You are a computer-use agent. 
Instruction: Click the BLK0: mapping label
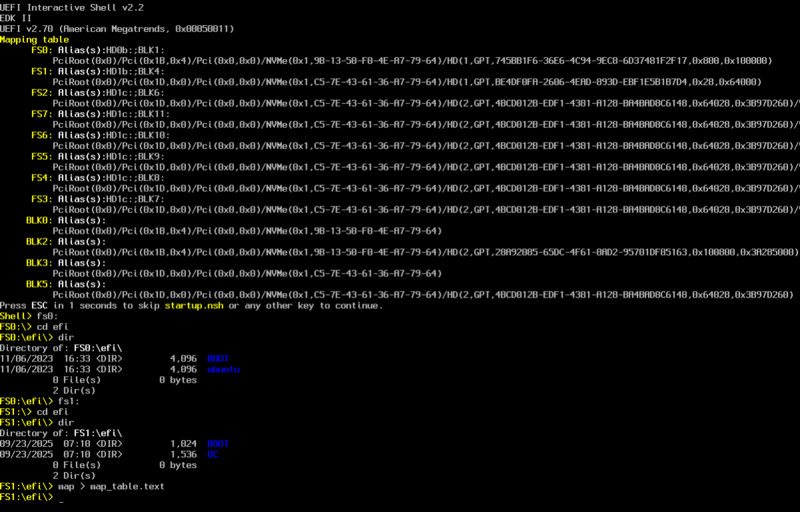tap(39, 220)
